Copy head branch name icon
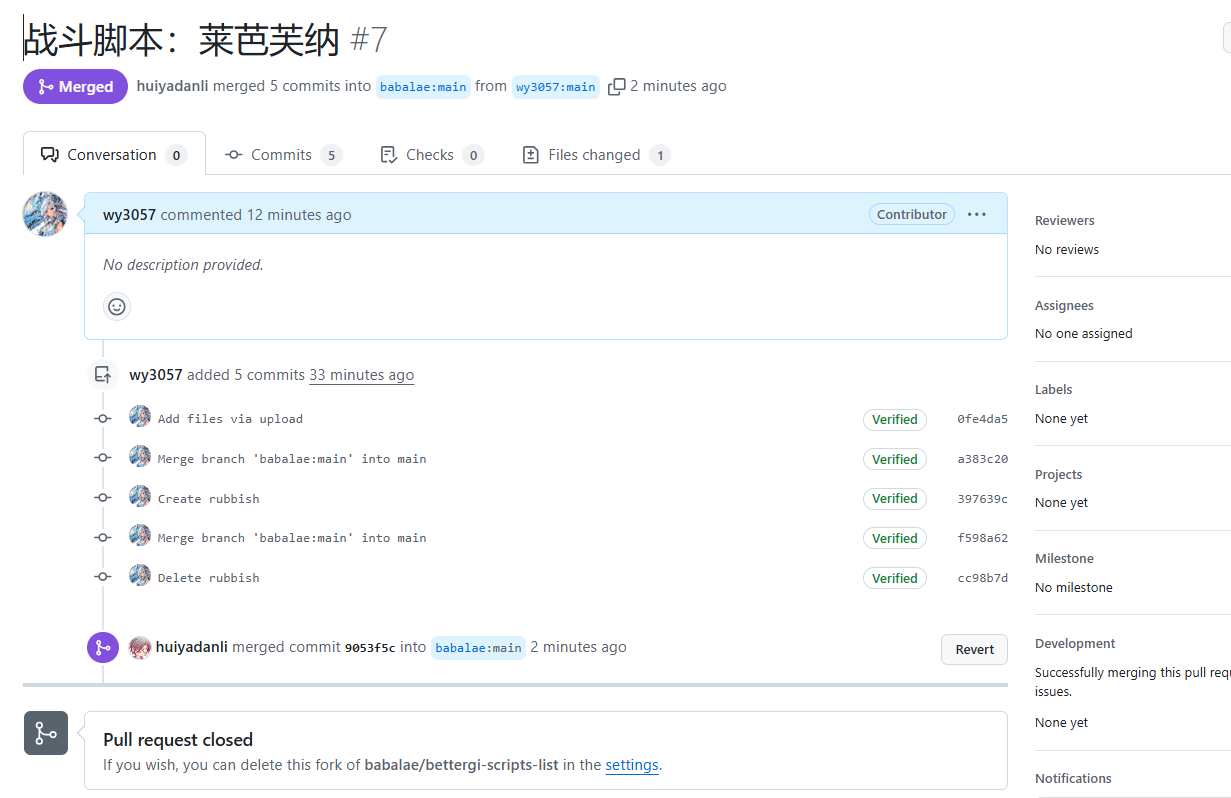 pyautogui.click(x=617, y=87)
